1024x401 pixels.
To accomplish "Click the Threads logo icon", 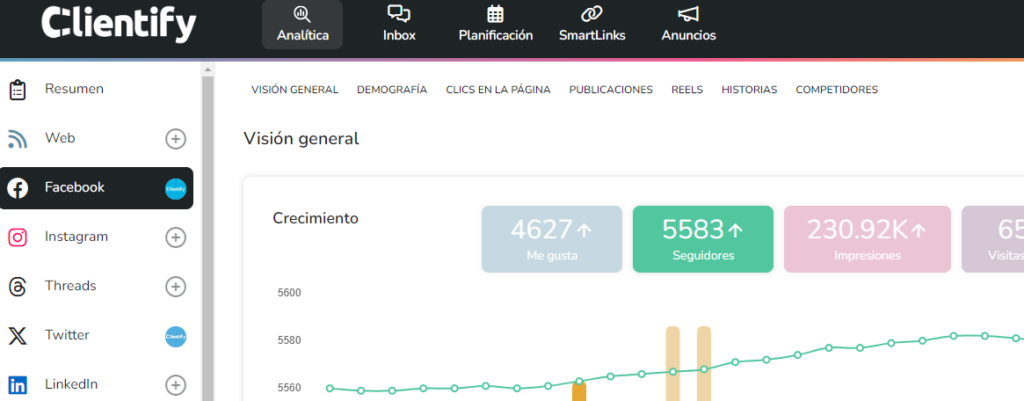I will click(x=18, y=287).
